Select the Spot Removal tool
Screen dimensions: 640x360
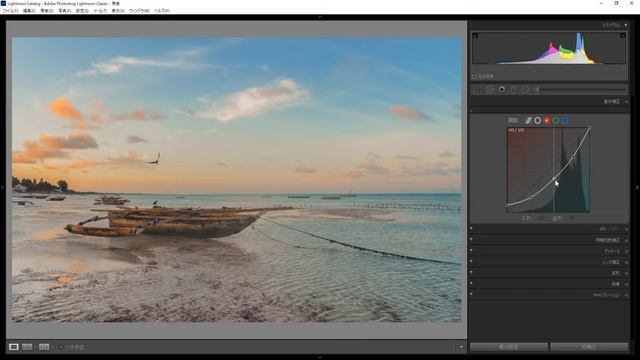pos(490,89)
